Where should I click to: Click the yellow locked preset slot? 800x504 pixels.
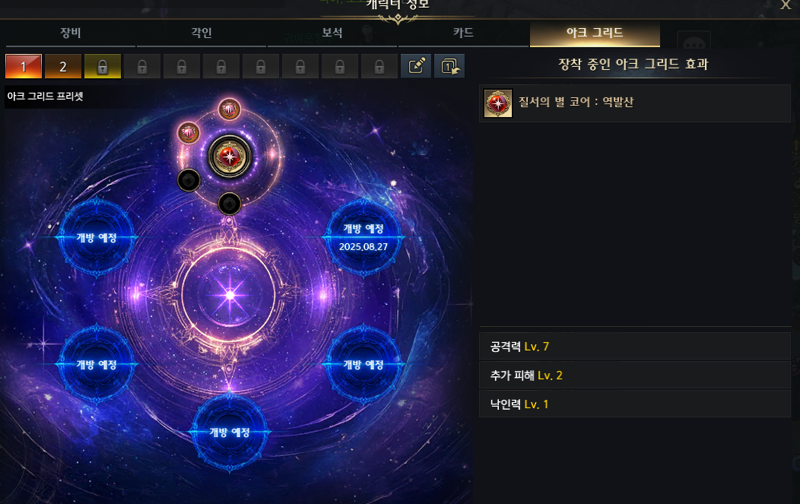[103, 66]
